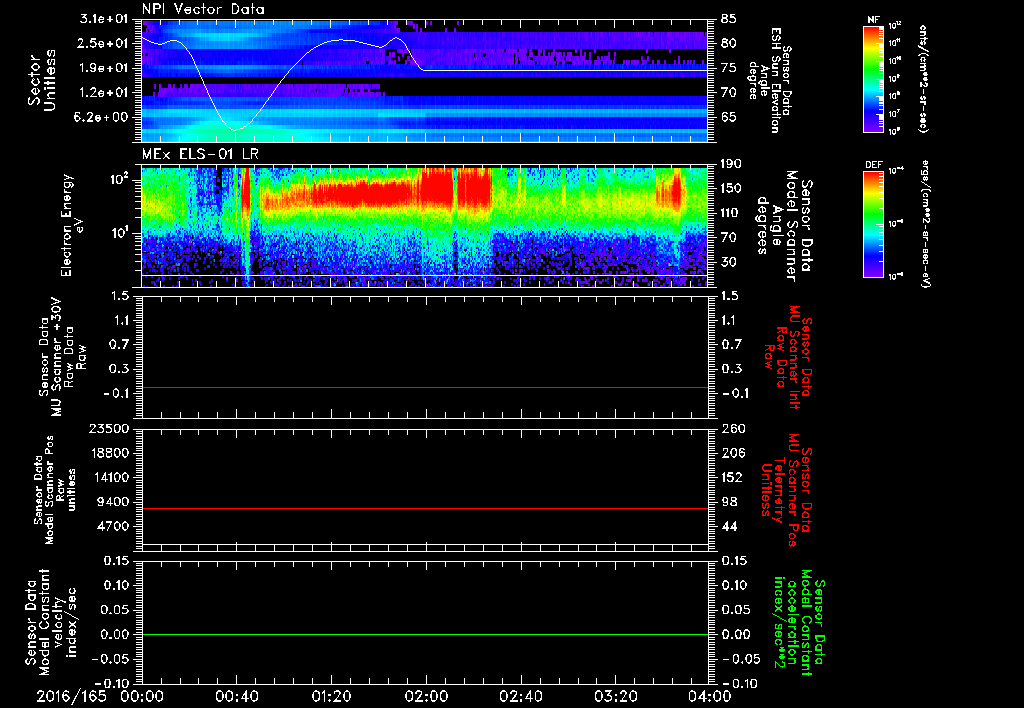This screenshot has height=708, width=1024.
Task: Click the green constant velocity line
Action: point(425,634)
